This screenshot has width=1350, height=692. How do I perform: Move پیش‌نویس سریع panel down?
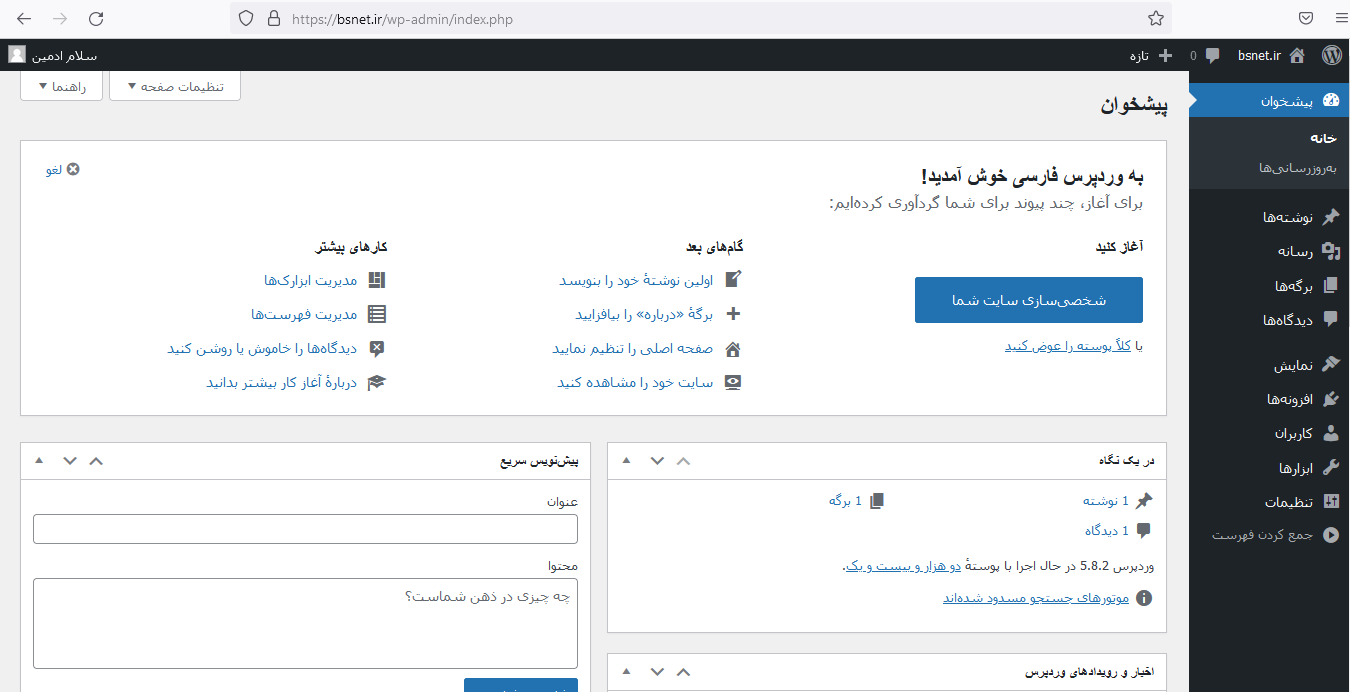pos(69,460)
